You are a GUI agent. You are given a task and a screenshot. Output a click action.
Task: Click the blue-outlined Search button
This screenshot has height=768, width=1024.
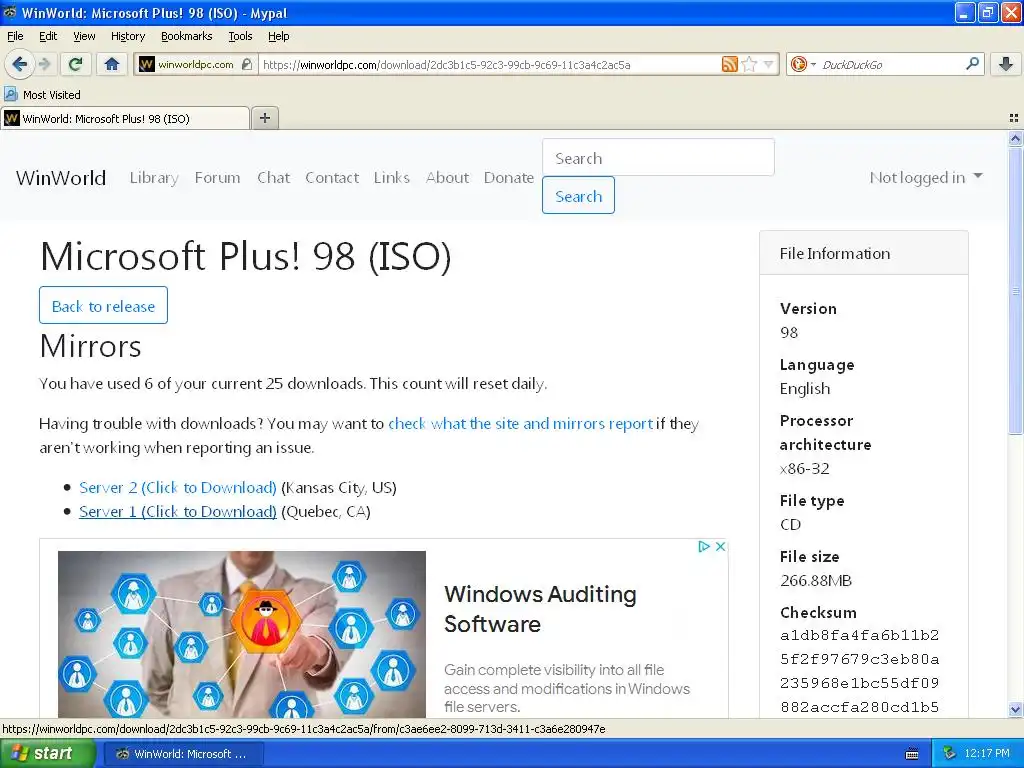point(578,195)
